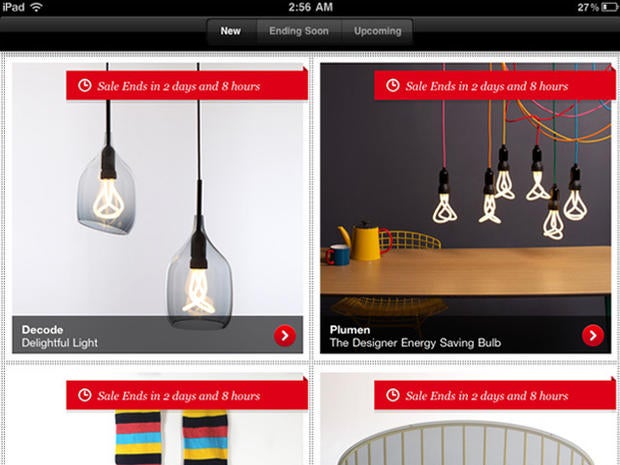
Task: Tap clock icon on Plumen sale banner
Action: pos(393,85)
